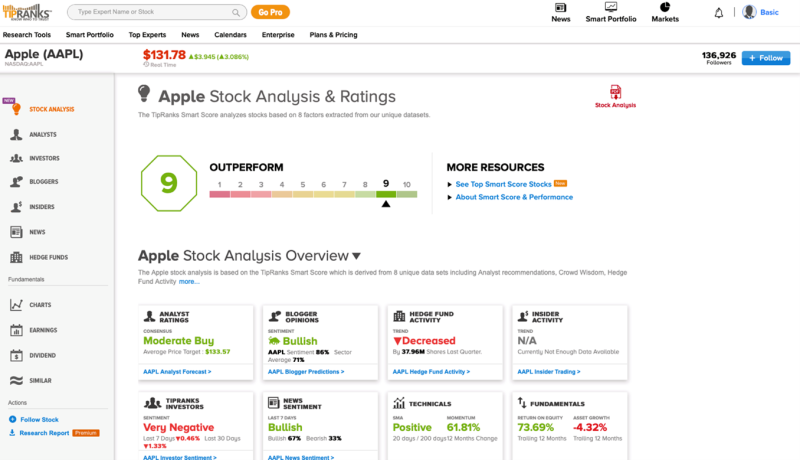Open Dividend in sidebar
Image resolution: width=800 pixels, height=460 pixels.
42,355
